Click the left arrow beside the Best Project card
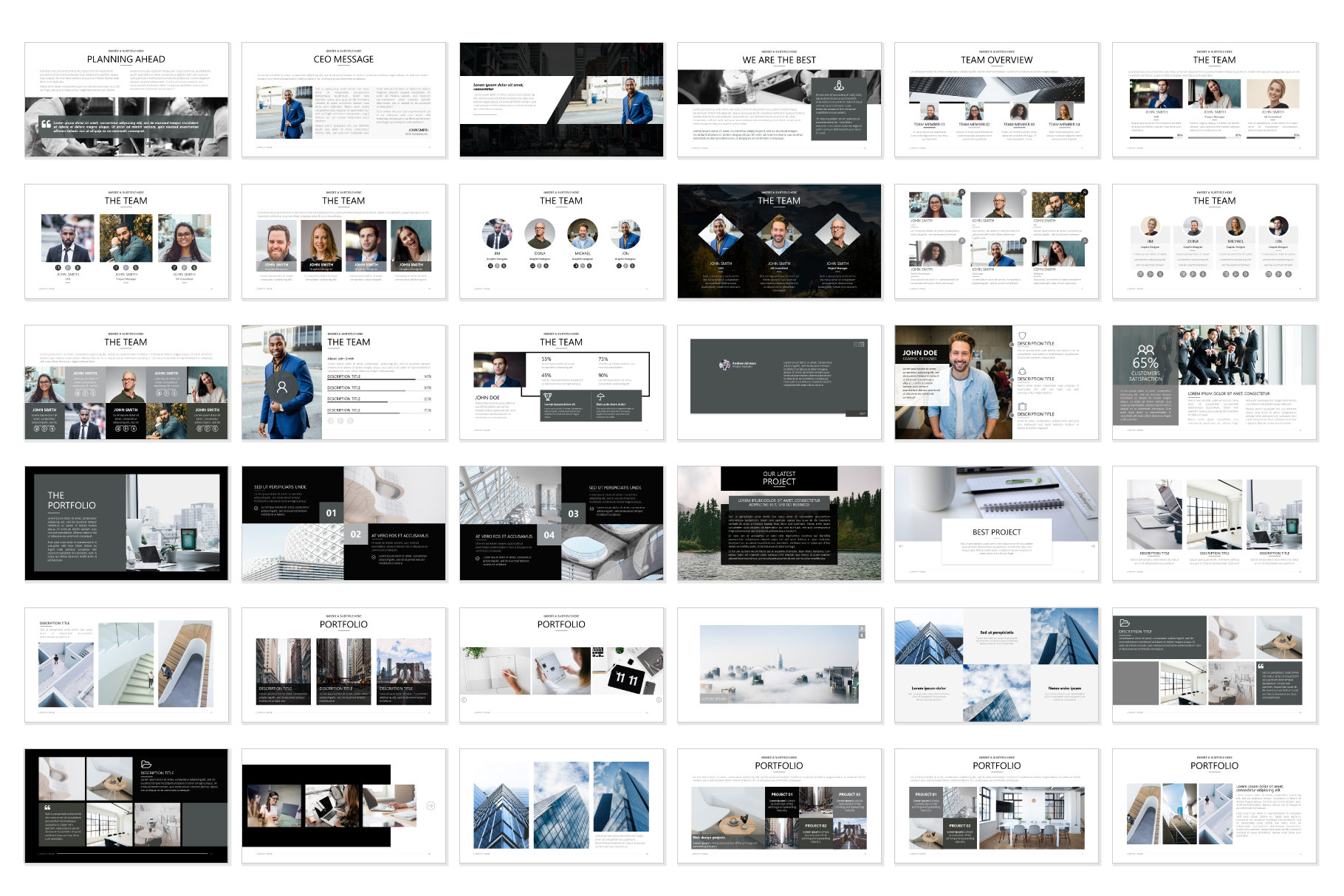 (x=901, y=545)
